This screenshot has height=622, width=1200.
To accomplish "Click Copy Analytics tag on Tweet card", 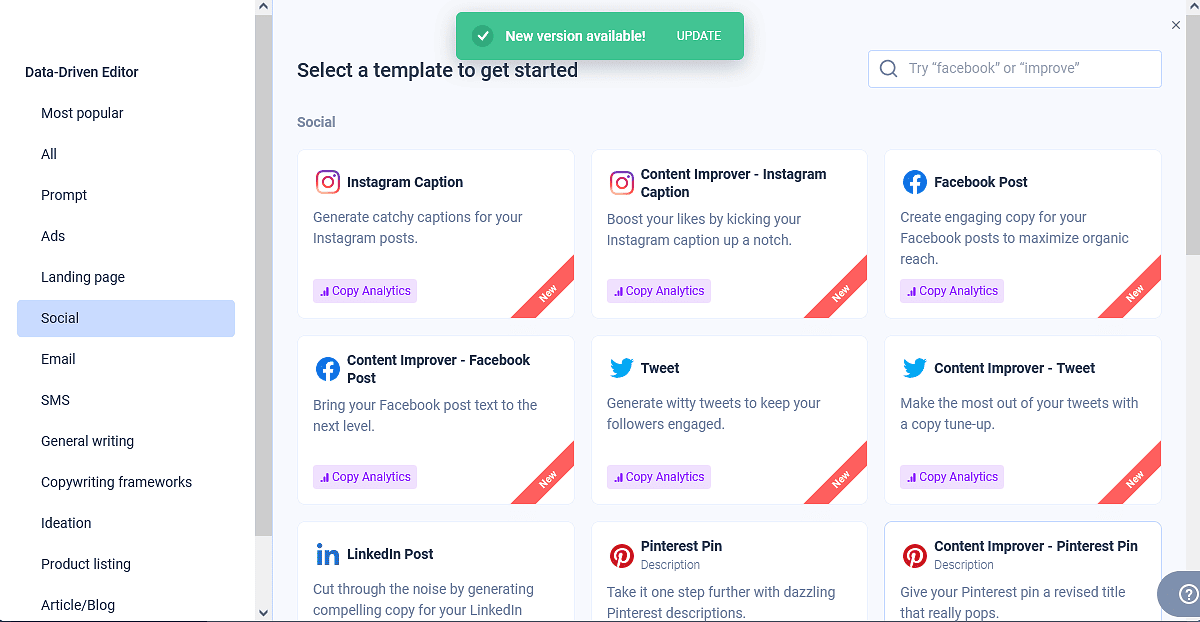I will (659, 477).
